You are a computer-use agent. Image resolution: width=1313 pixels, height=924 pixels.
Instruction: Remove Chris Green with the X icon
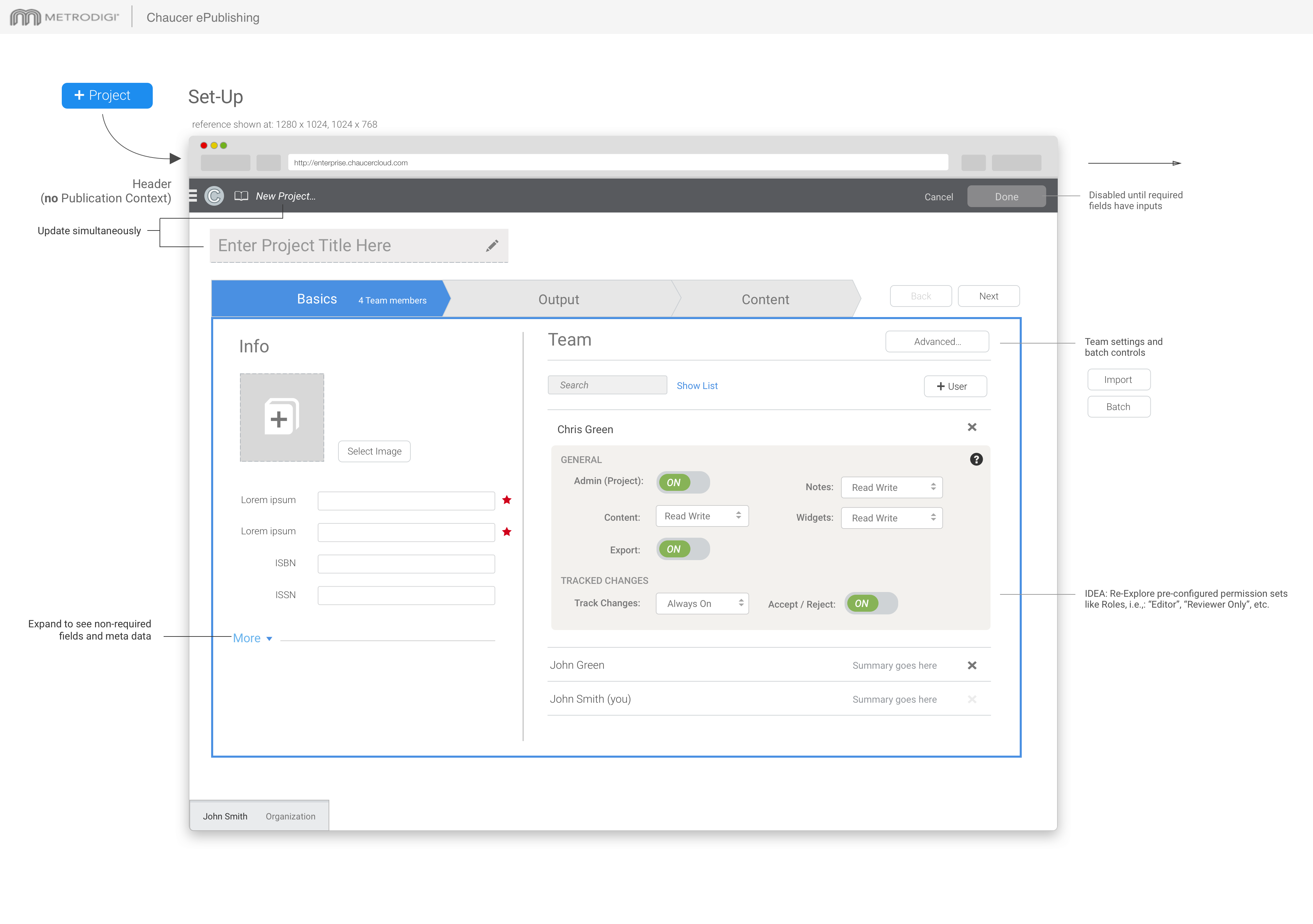[972, 428]
